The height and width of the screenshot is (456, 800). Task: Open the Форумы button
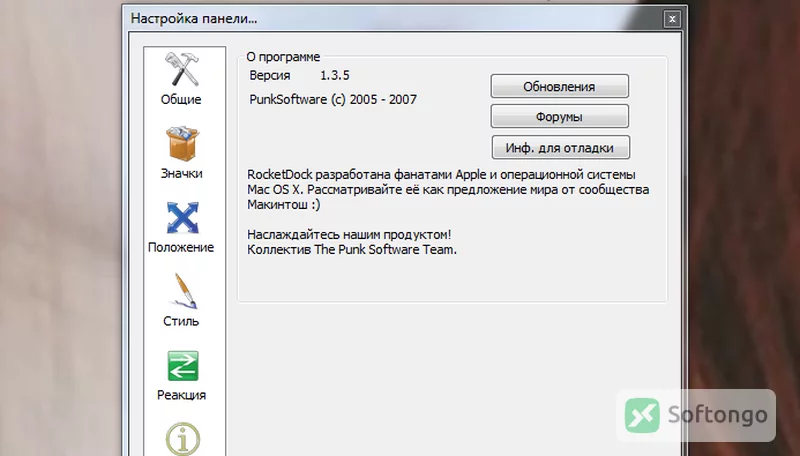tap(560, 117)
